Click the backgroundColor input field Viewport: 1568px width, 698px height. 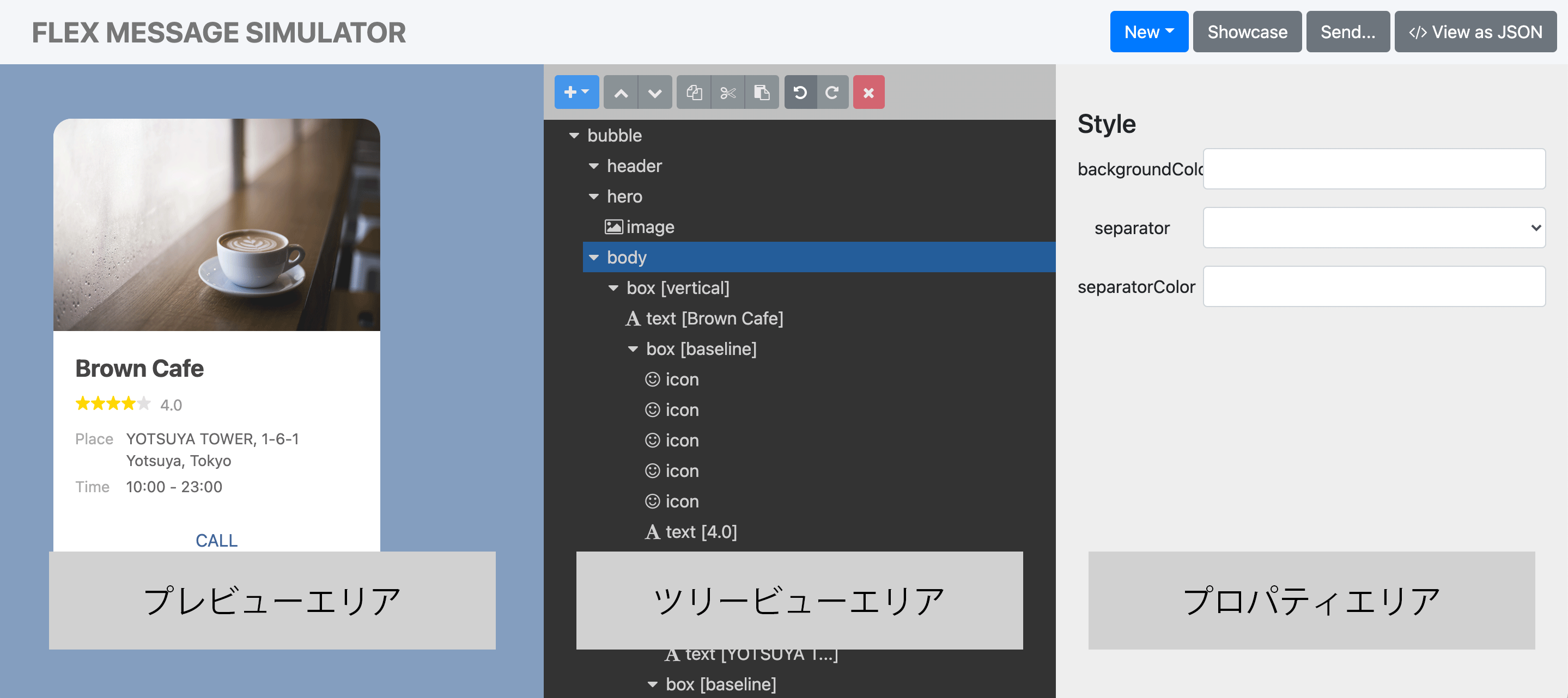click(1373, 169)
